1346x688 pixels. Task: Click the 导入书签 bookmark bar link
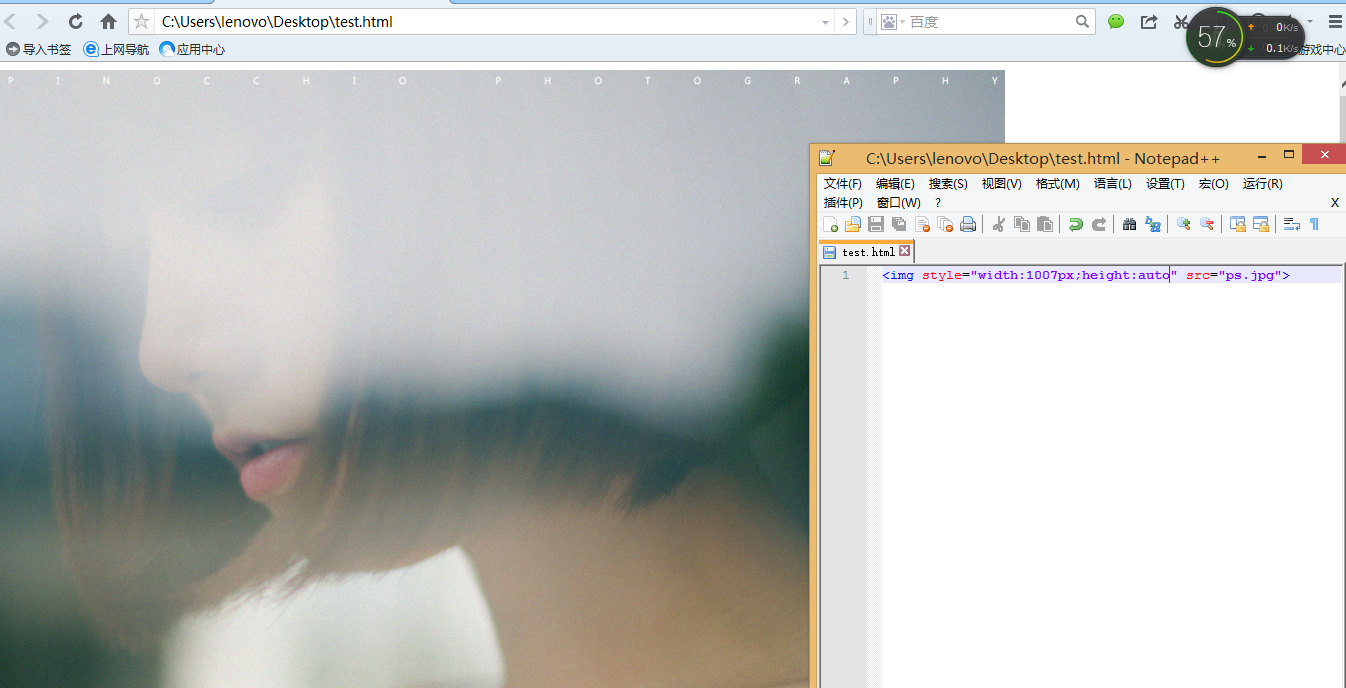coord(38,49)
